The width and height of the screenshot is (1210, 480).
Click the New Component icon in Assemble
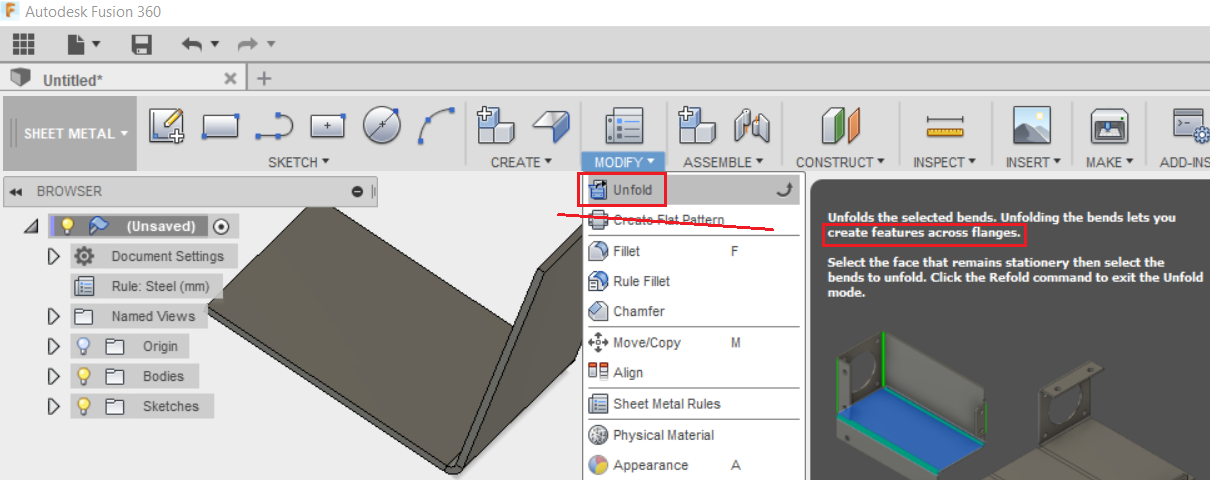pyautogui.click(x=697, y=125)
